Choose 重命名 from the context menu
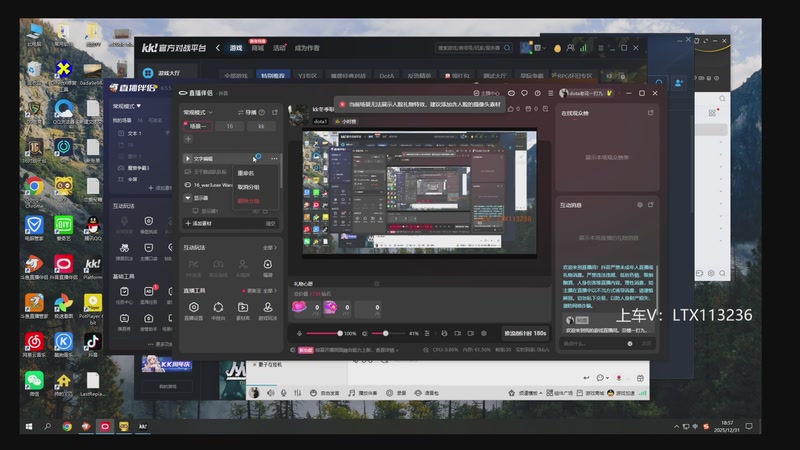The image size is (800, 450). (246, 173)
